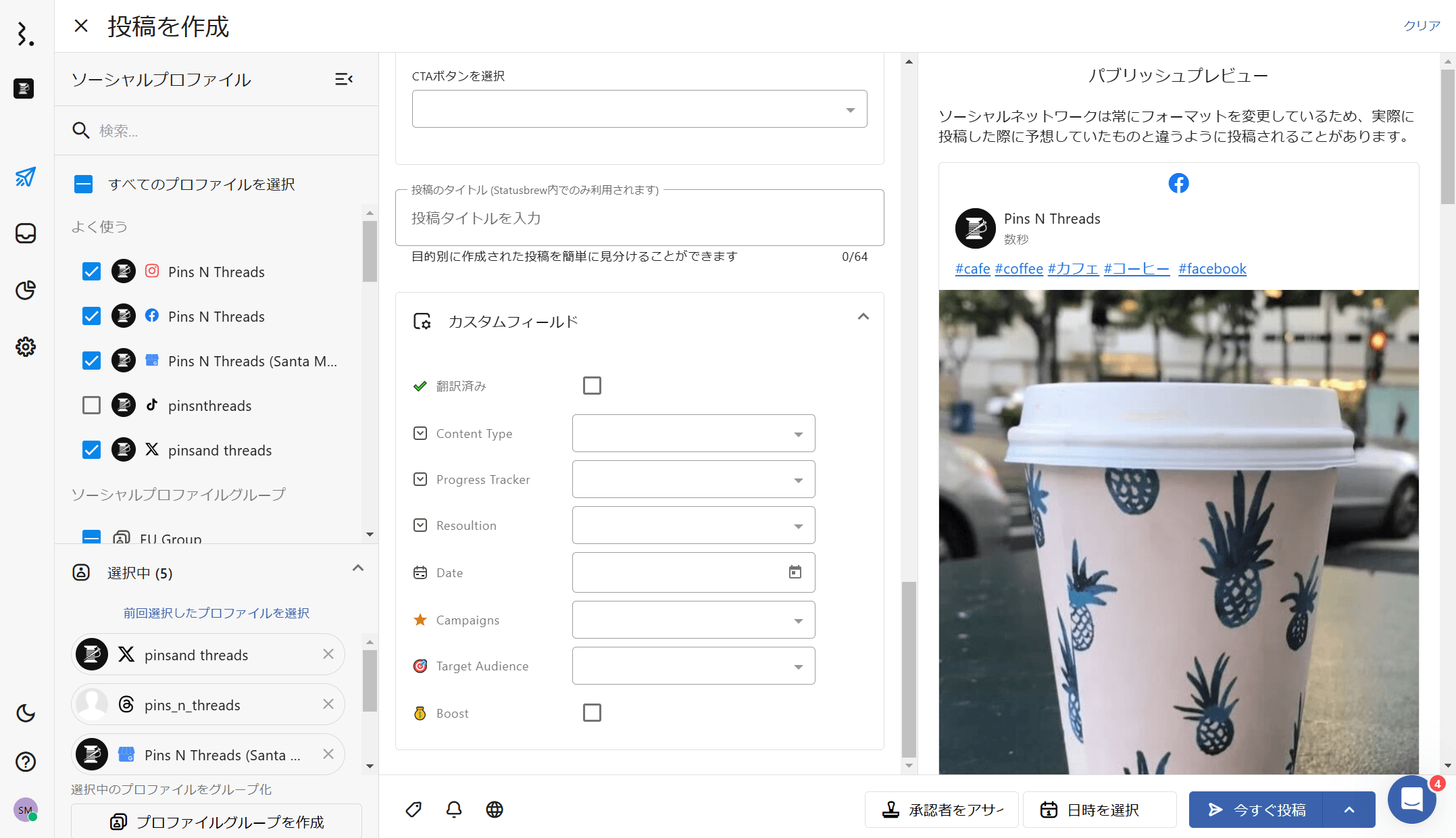Screen dimensions: 1456x838
Task: Collapse the カスタムフィールド section
Action: (863, 317)
